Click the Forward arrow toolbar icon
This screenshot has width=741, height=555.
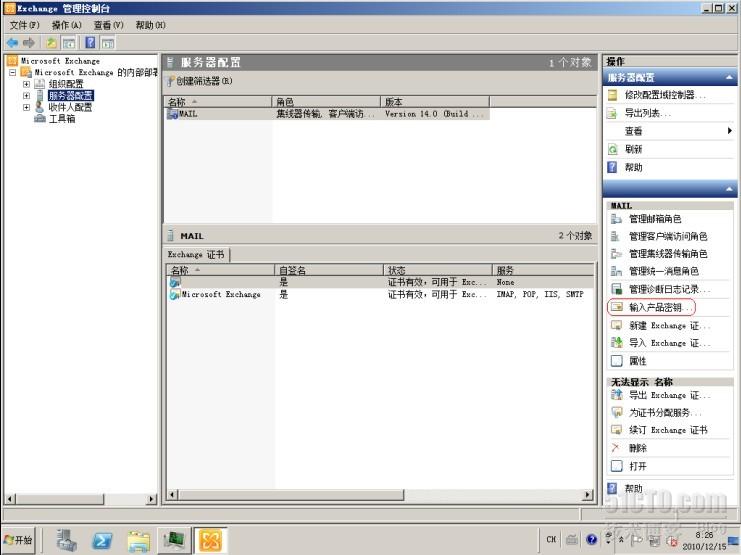29,43
